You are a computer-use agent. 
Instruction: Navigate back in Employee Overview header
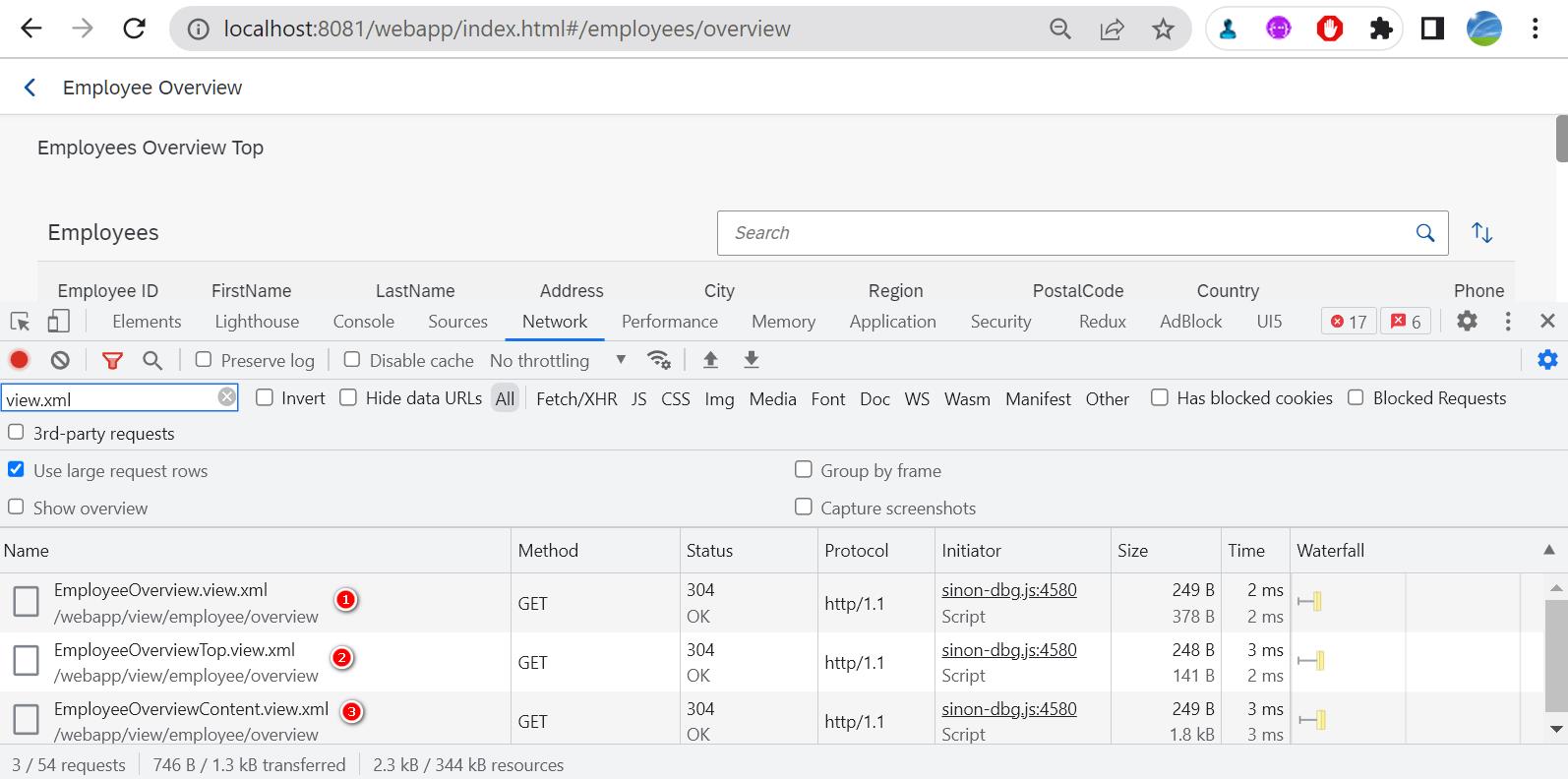pyautogui.click(x=30, y=88)
